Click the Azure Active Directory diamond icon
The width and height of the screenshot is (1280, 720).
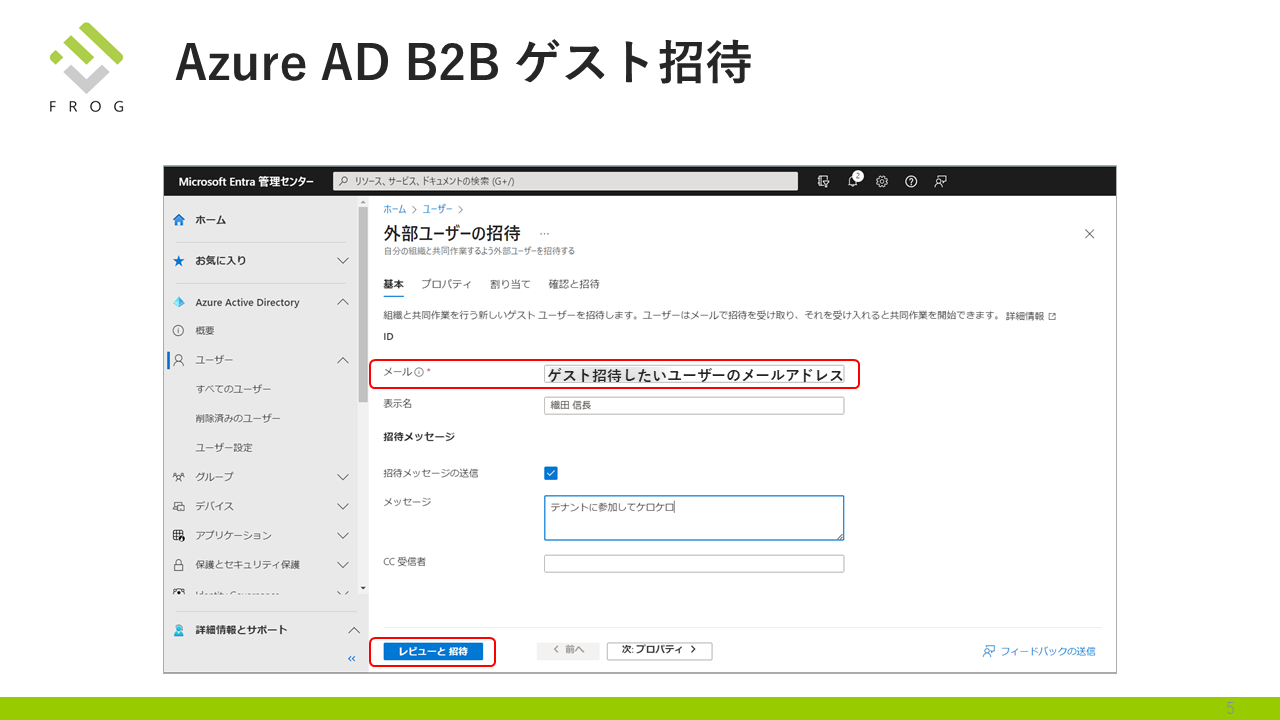tap(179, 302)
